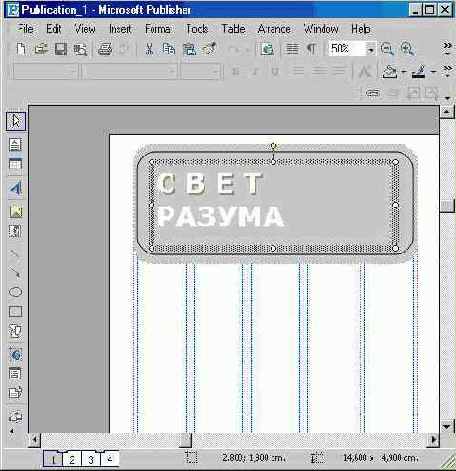
Task: Click the Open file icon
Action: coord(41,49)
